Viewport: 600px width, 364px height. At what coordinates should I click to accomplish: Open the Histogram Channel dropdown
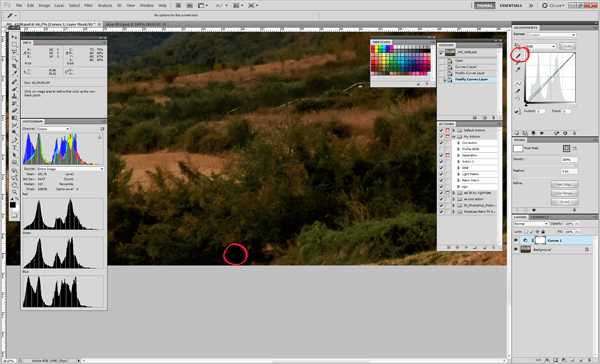coord(53,129)
